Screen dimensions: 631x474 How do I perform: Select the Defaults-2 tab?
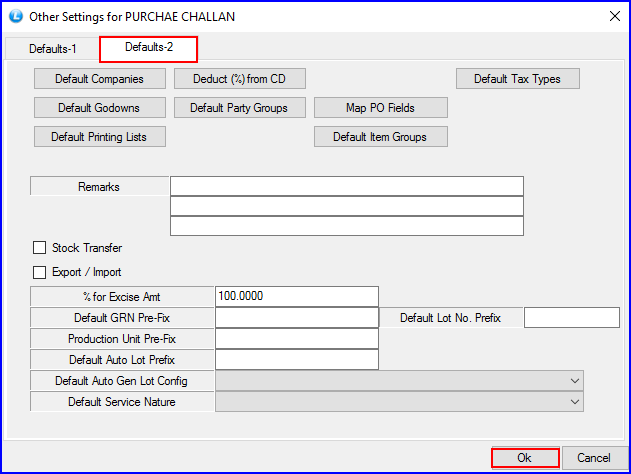point(148,47)
